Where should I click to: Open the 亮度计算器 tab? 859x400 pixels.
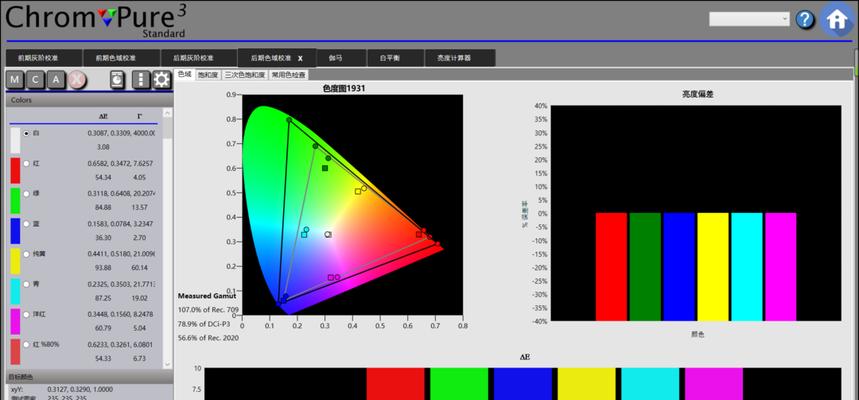[460, 58]
